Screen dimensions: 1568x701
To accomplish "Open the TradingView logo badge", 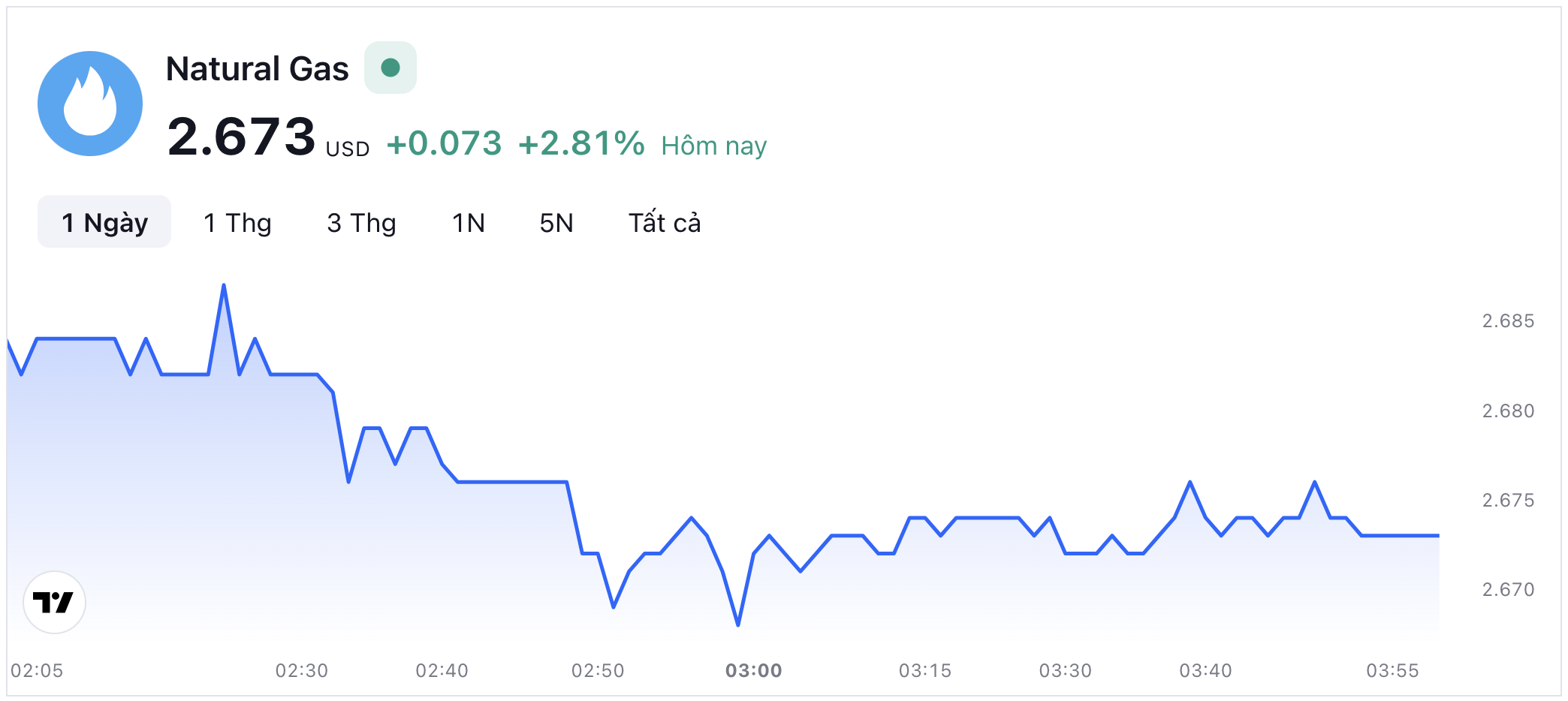I will click(54, 602).
